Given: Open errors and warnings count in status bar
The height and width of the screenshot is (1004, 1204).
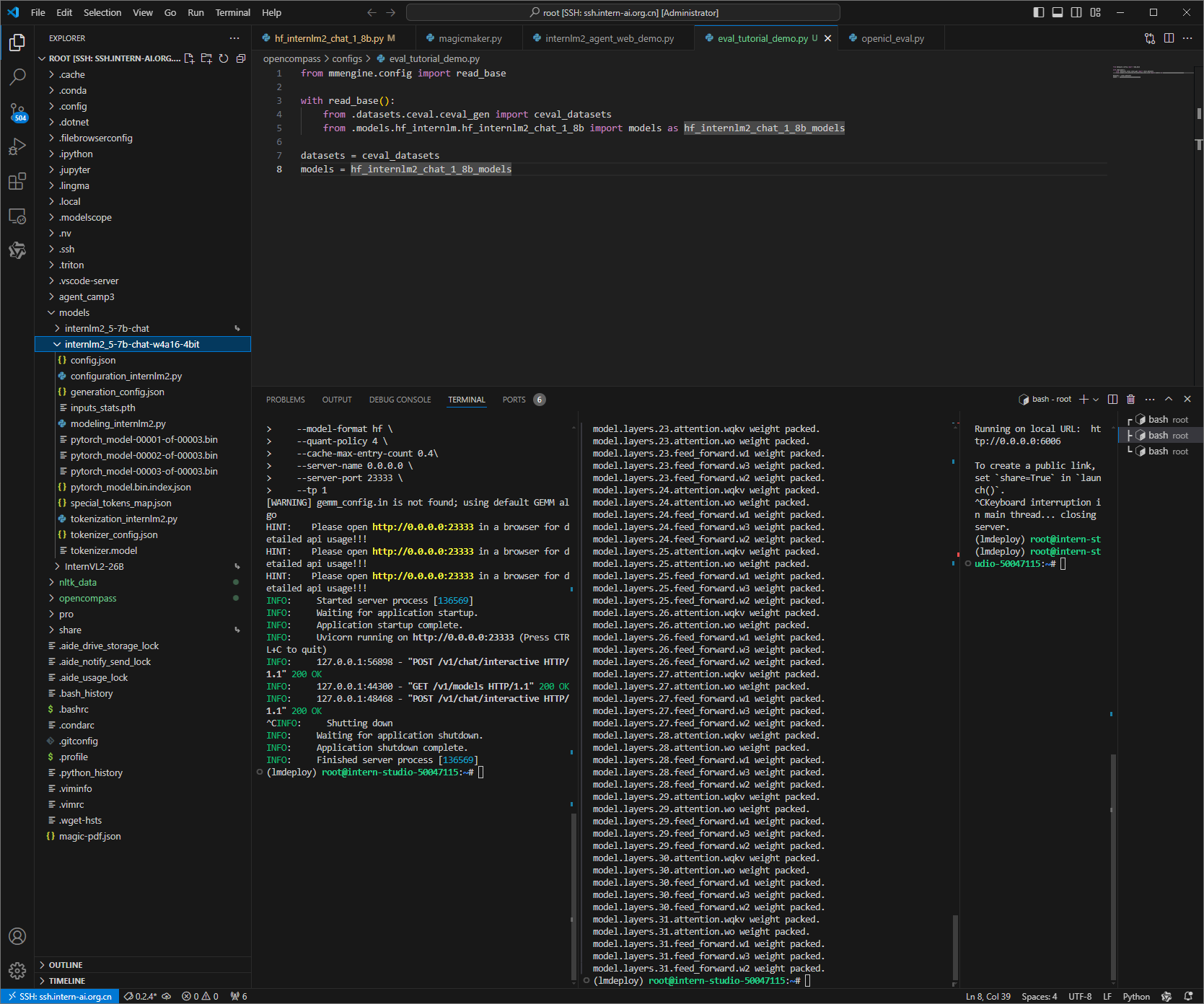Looking at the screenshot, I should [201, 996].
